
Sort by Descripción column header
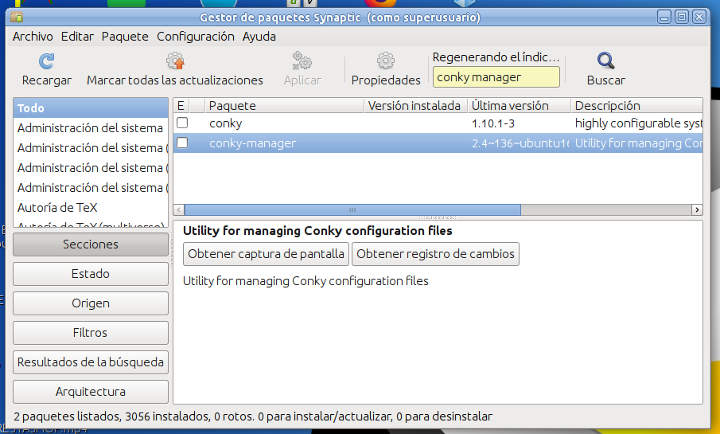click(636, 106)
